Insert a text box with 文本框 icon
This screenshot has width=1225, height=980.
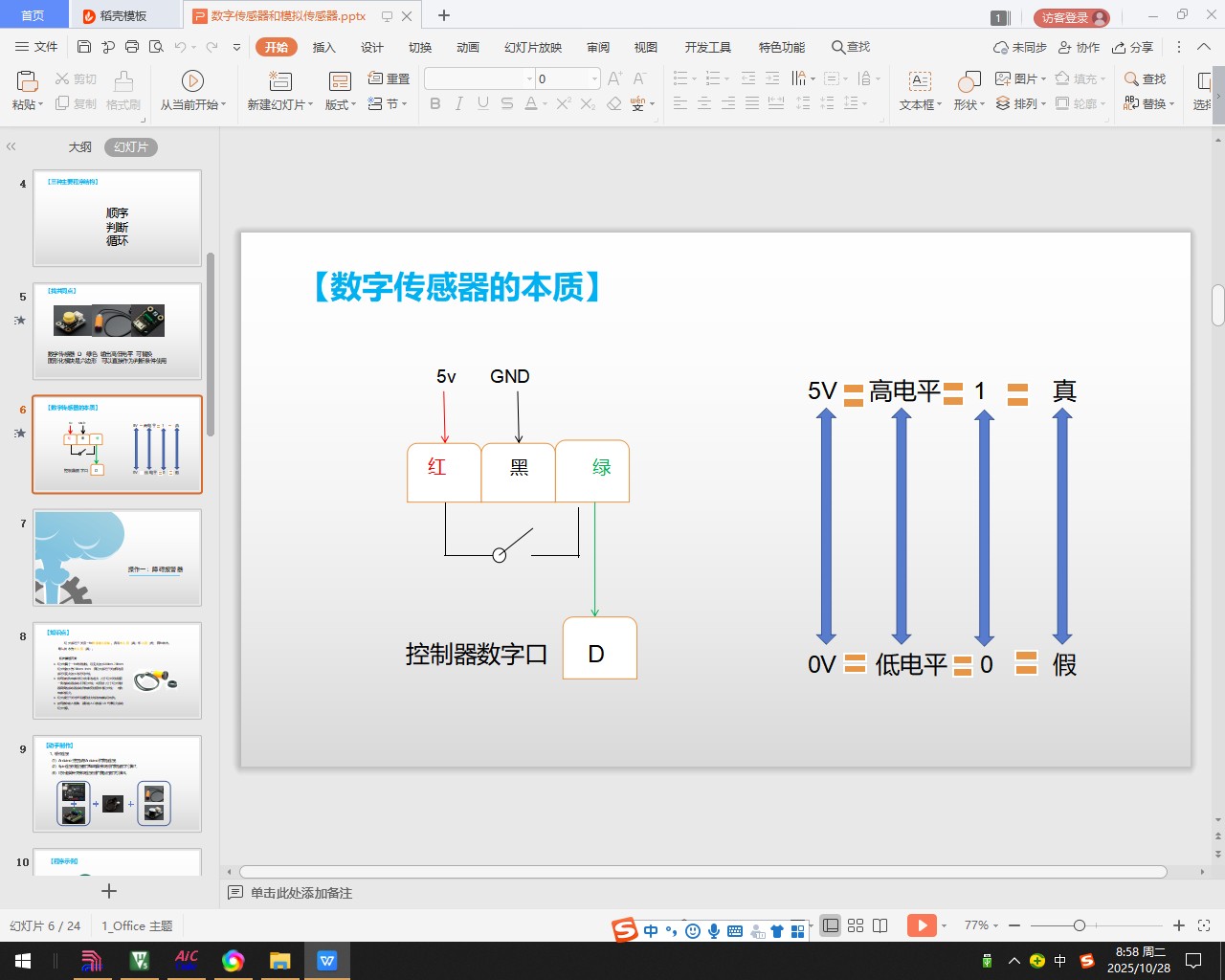(x=920, y=81)
